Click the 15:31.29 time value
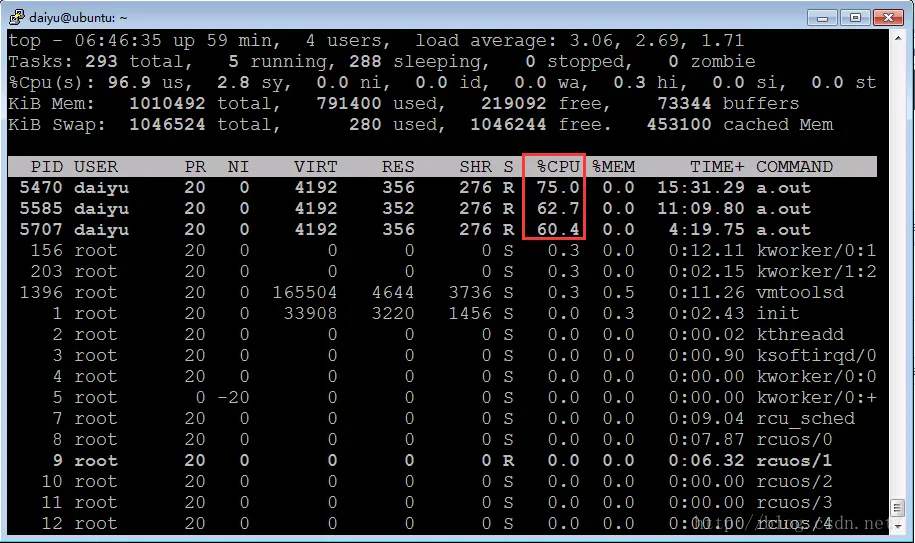915x543 pixels. (701, 188)
